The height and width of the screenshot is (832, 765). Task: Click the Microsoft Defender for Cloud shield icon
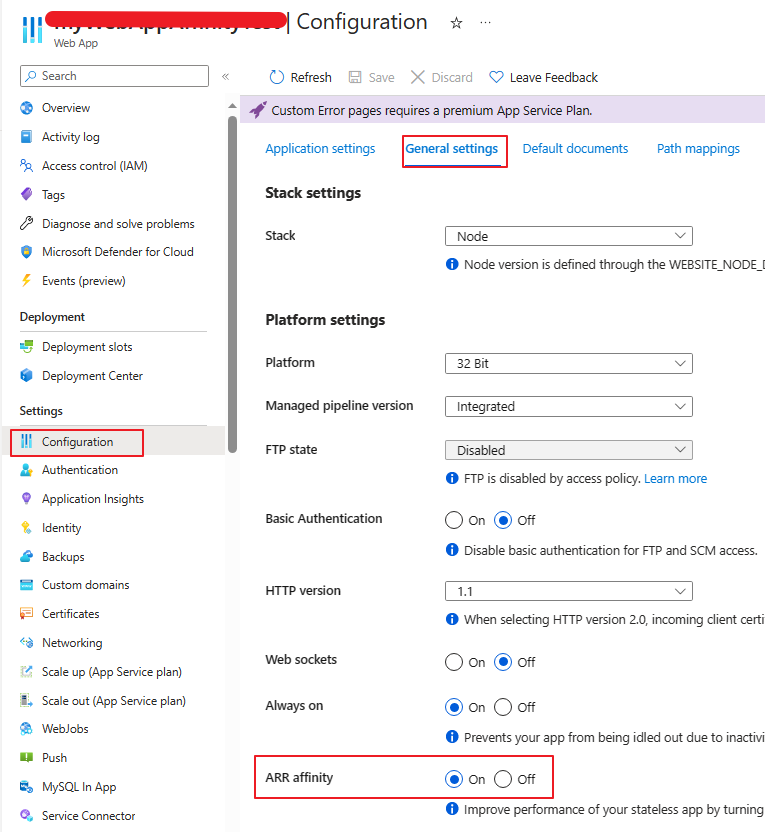pyautogui.click(x=27, y=252)
